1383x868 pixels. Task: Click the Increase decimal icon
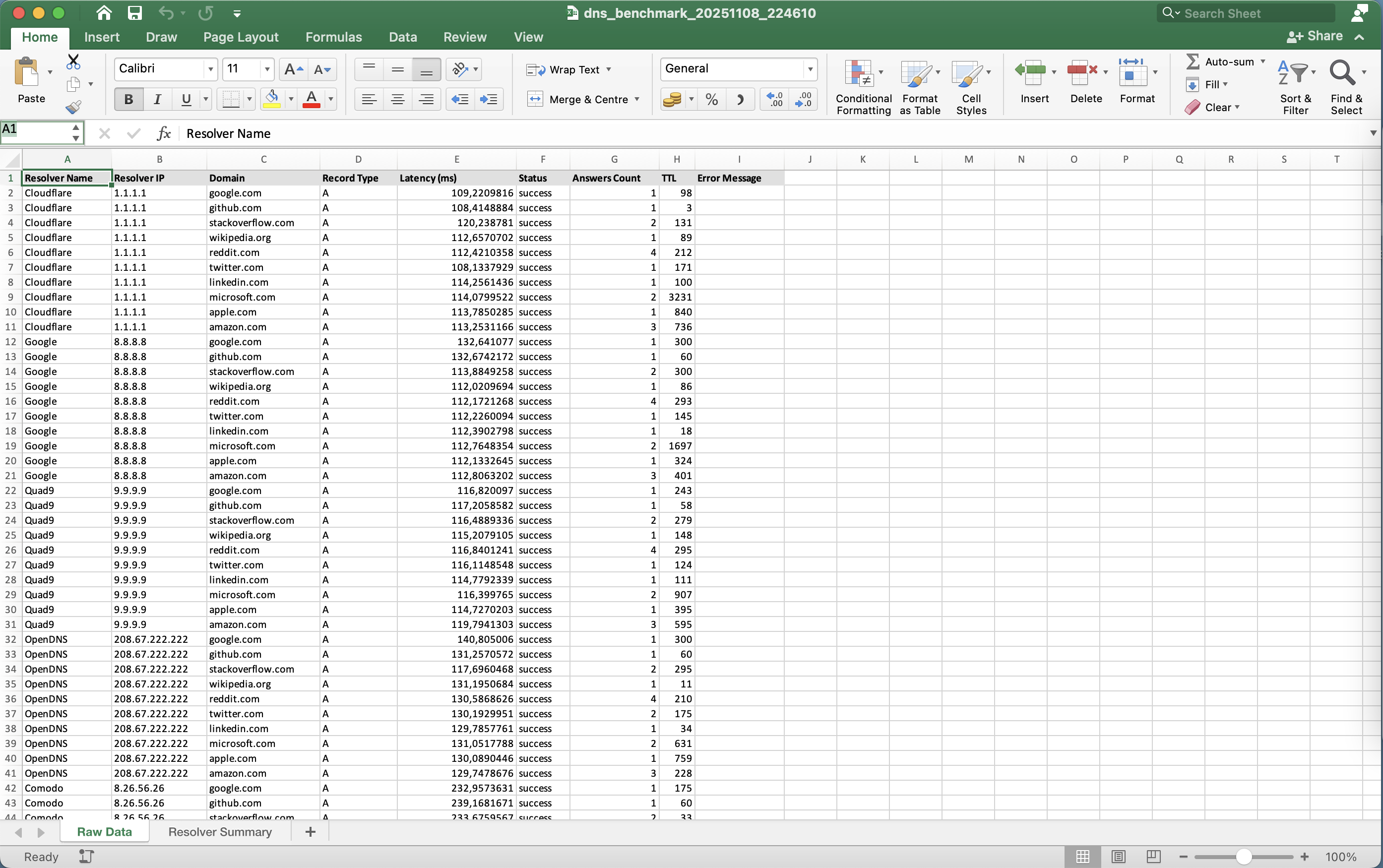click(774, 99)
